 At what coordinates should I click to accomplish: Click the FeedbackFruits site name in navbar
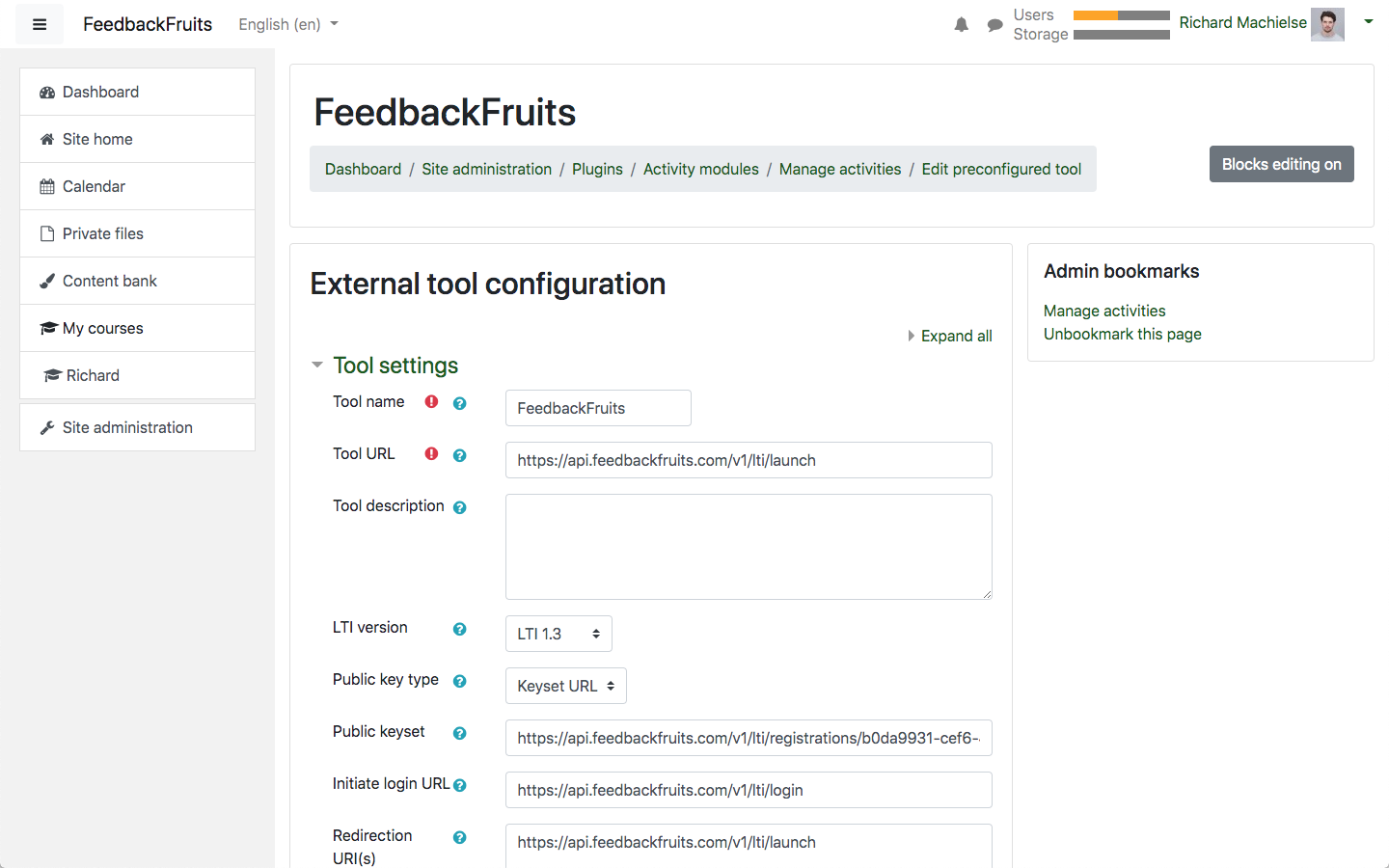(148, 24)
